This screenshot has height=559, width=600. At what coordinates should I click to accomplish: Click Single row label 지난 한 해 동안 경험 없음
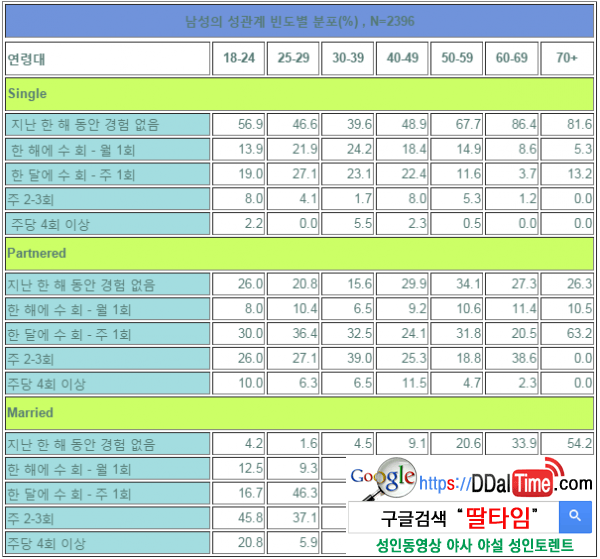click(108, 124)
